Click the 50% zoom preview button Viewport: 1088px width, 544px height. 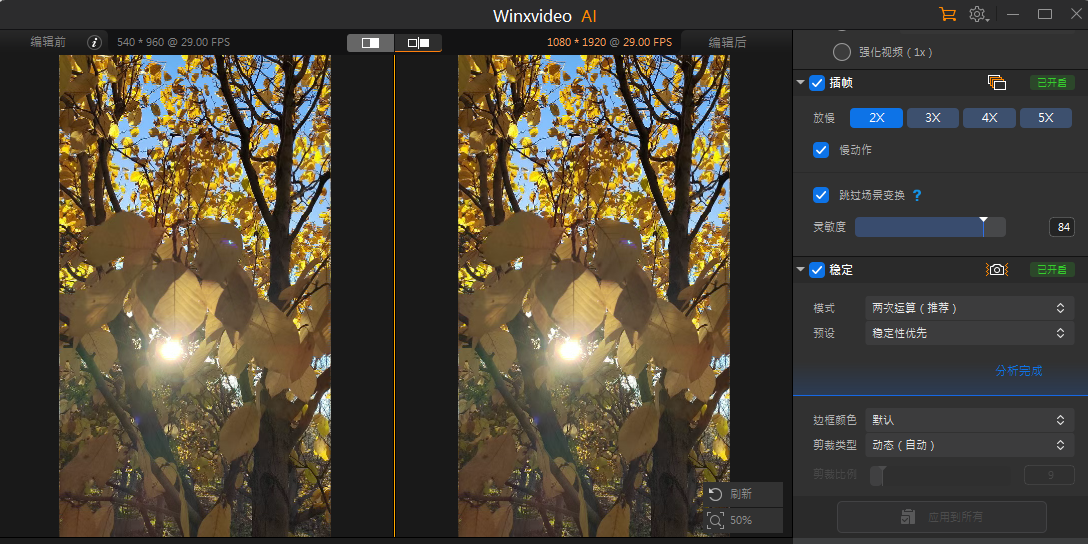[x=742, y=520]
